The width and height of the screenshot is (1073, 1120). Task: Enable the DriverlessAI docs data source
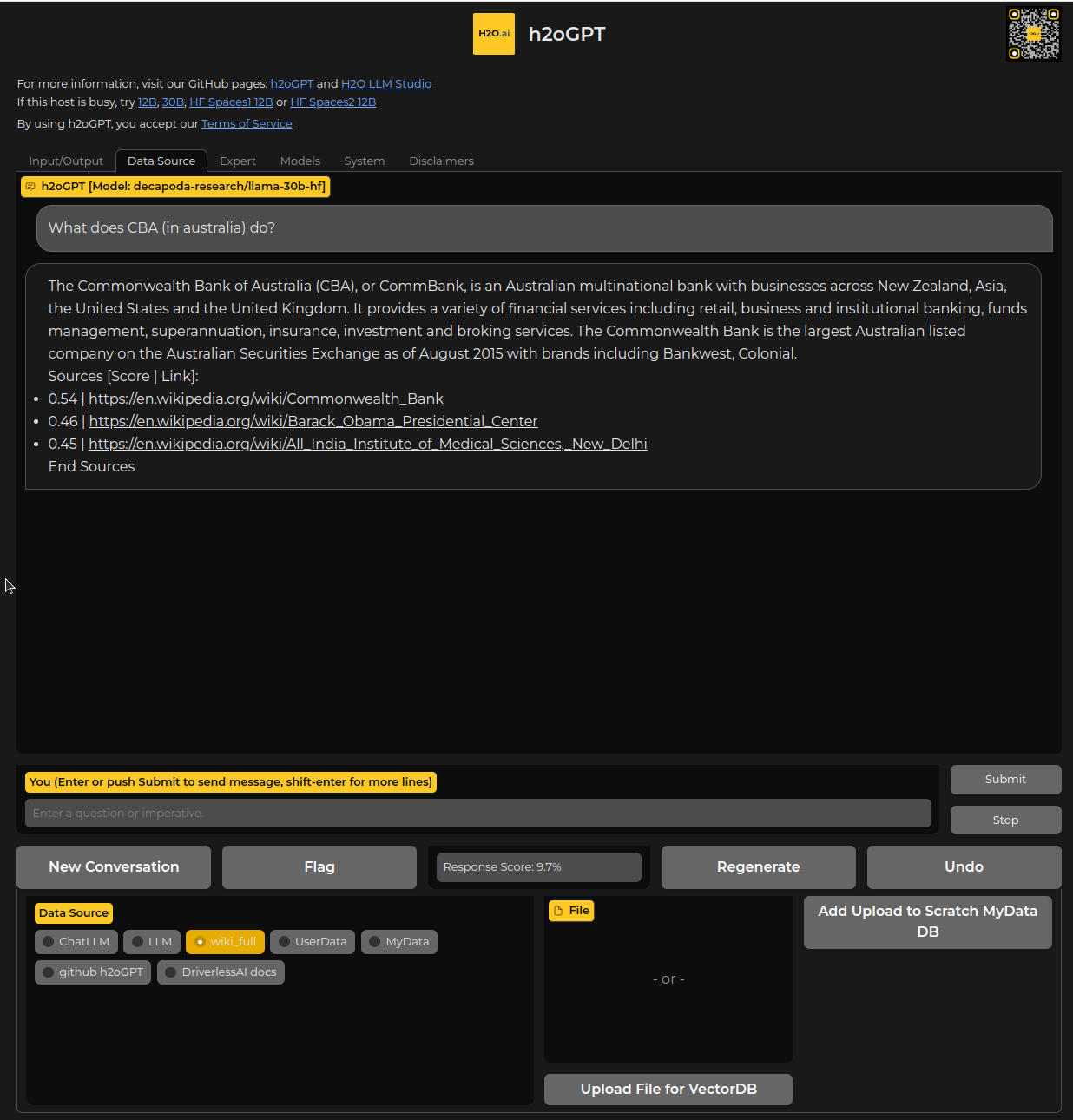click(220, 972)
